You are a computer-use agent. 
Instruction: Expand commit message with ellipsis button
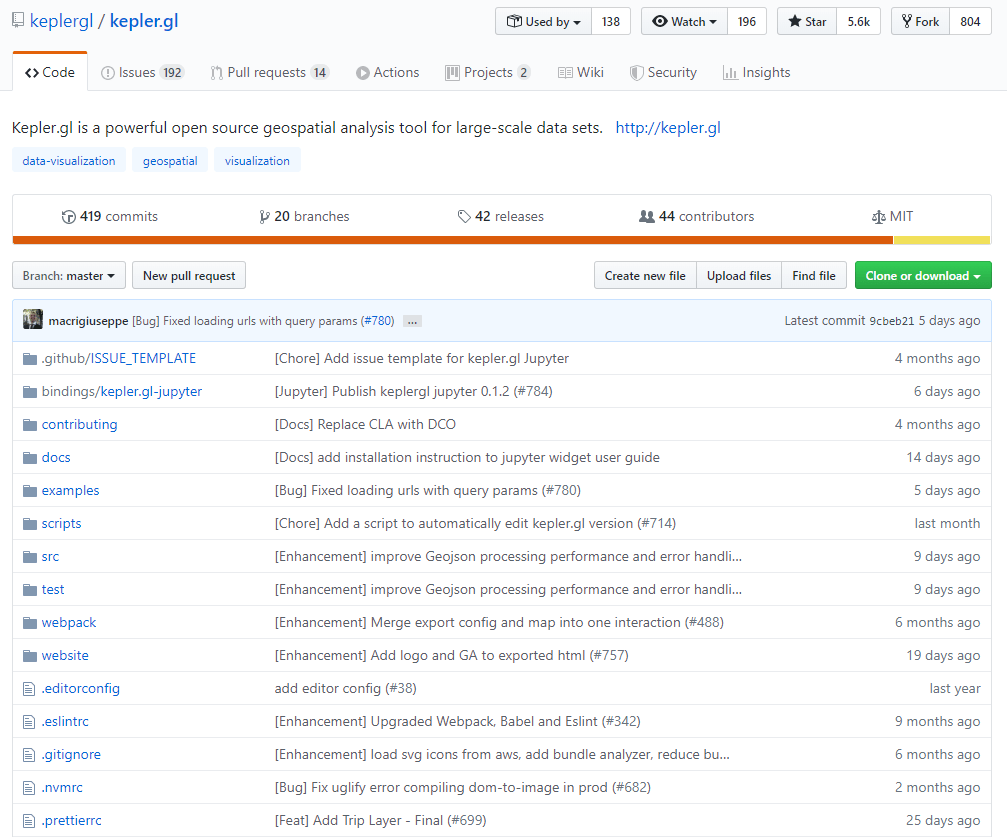pos(412,321)
